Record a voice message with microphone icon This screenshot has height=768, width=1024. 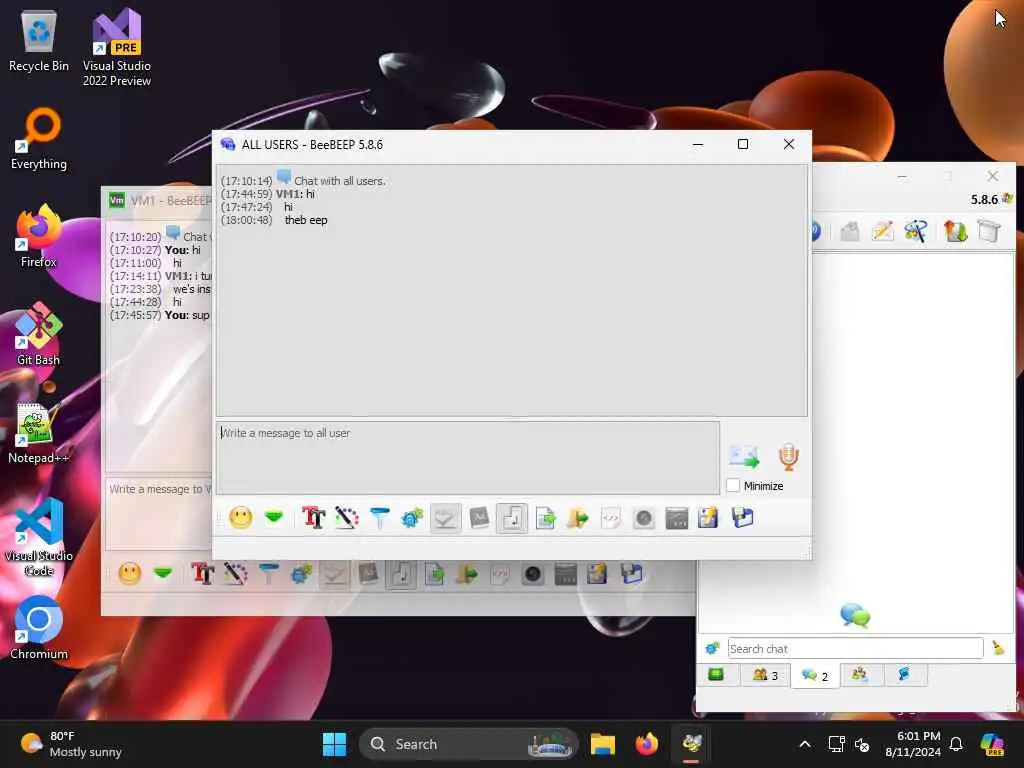(788, 456)
